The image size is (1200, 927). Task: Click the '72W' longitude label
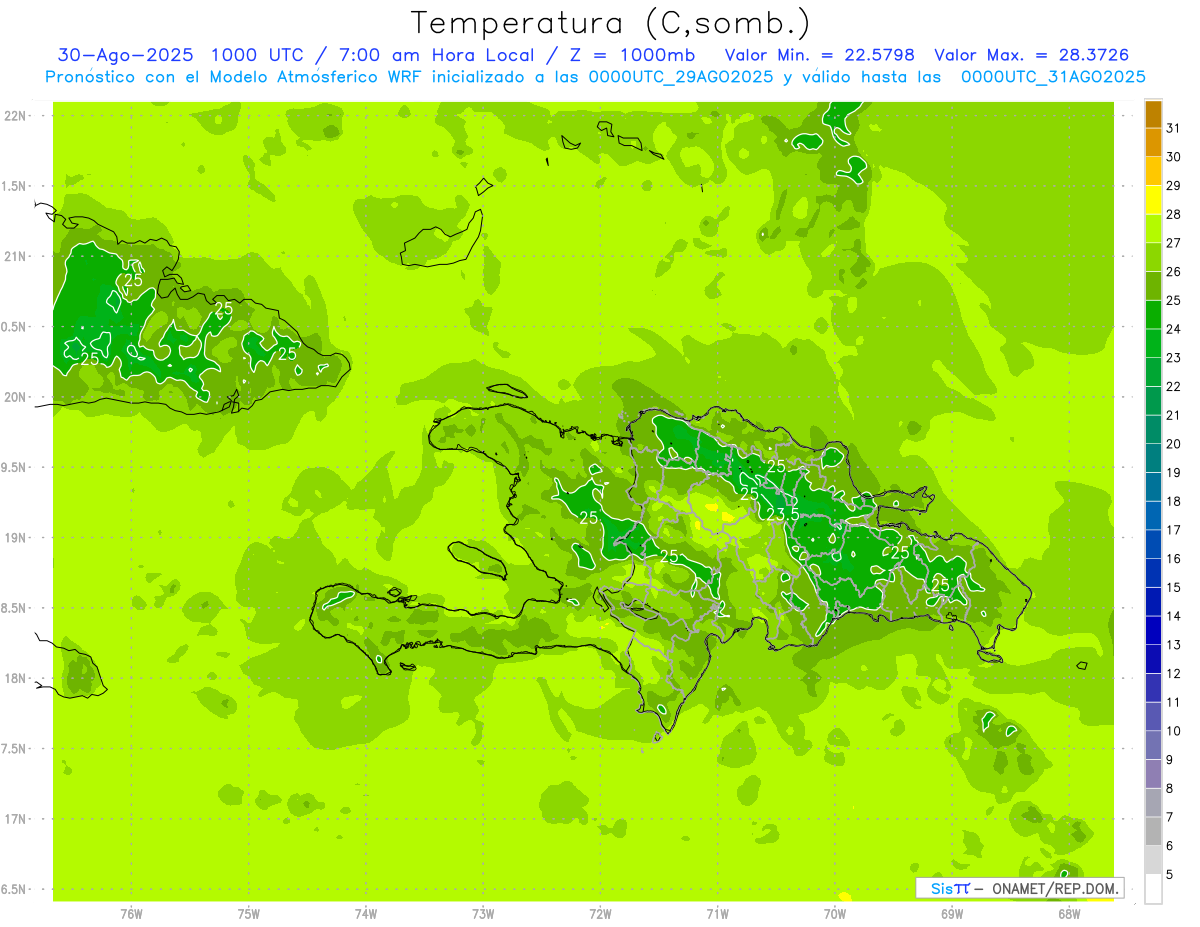point(600,914)
